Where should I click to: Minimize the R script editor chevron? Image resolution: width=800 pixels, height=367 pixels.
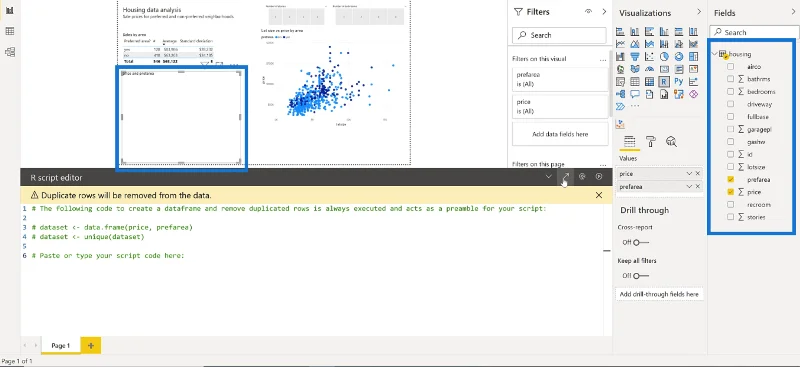coord(548,177)
